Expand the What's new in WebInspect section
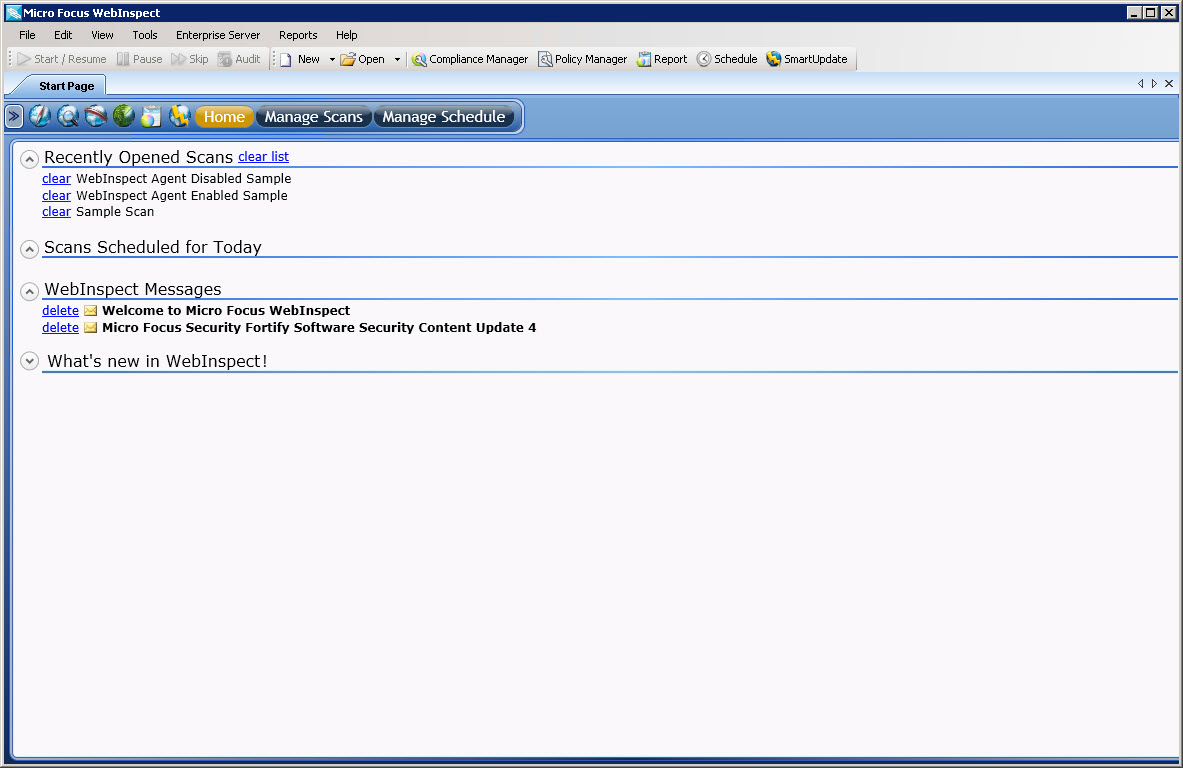Screen dimensions: 1183x768 pyautogui.click(x=30, y=361)
